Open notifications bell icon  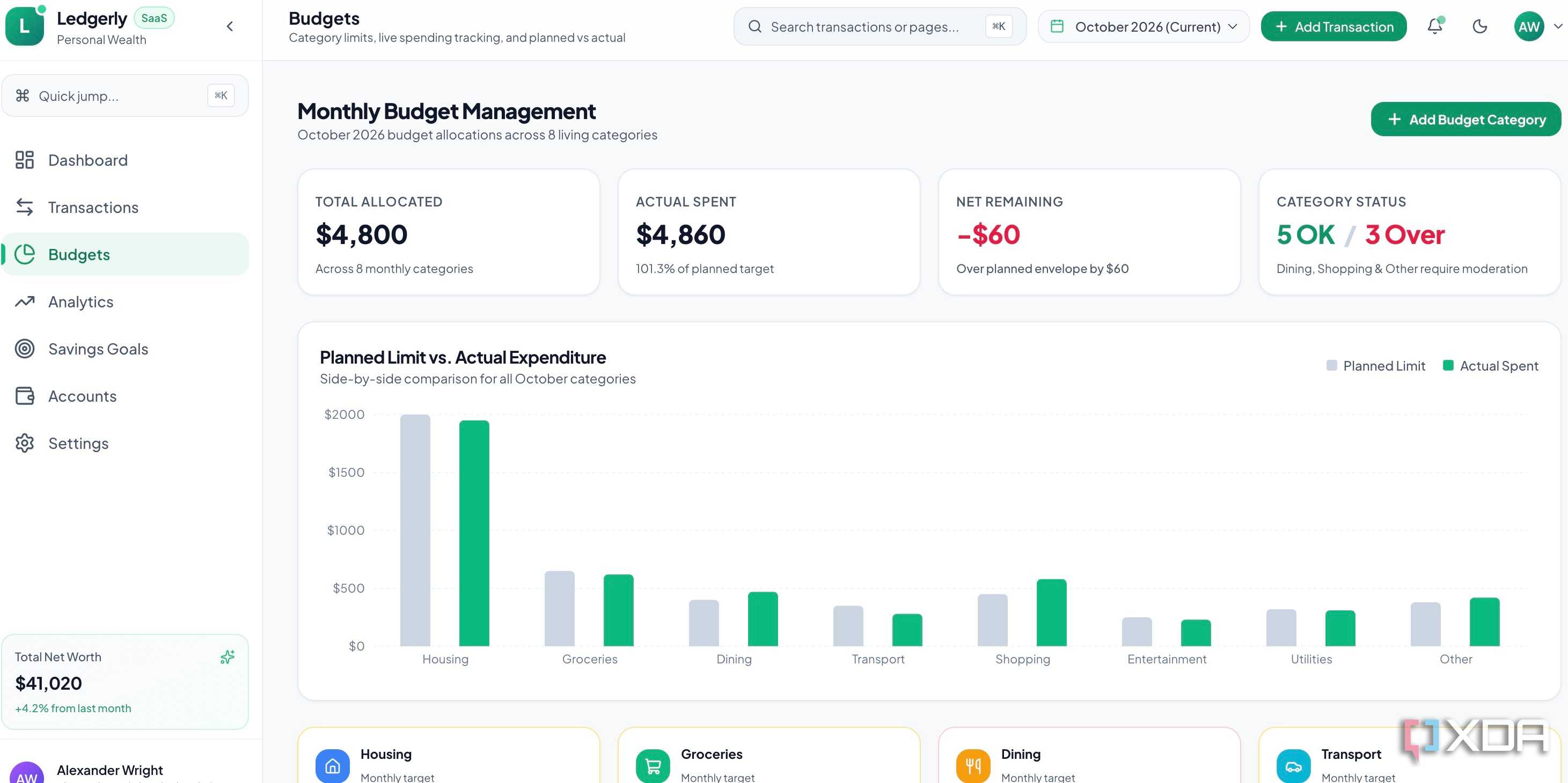[1435, 26]
